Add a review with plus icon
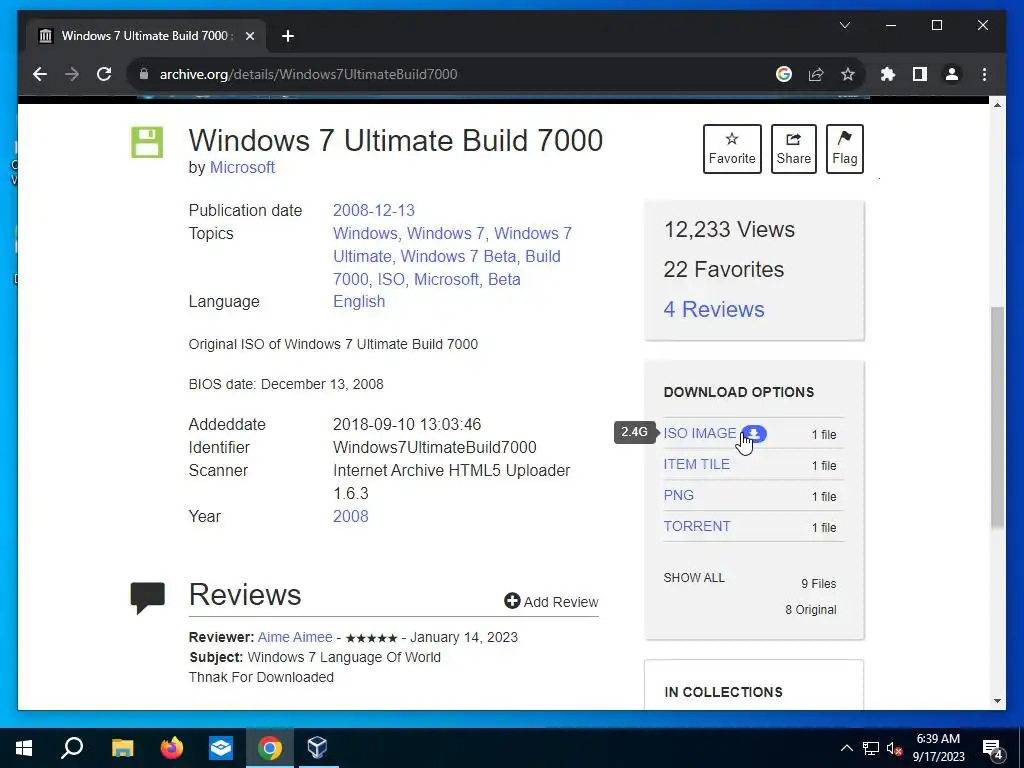 [x=551, y=601]
